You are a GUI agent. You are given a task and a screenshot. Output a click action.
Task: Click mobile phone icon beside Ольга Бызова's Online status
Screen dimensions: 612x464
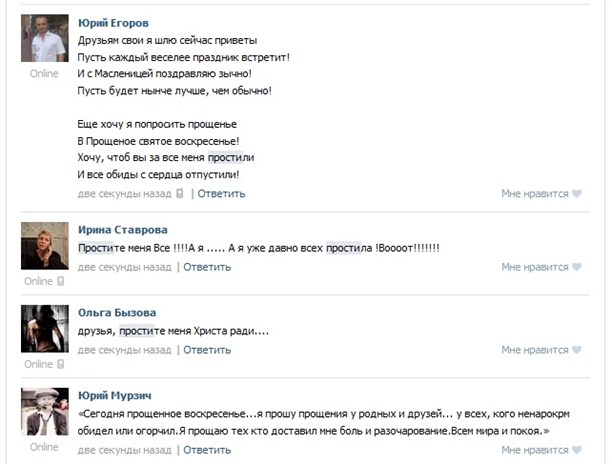[61, 365]
